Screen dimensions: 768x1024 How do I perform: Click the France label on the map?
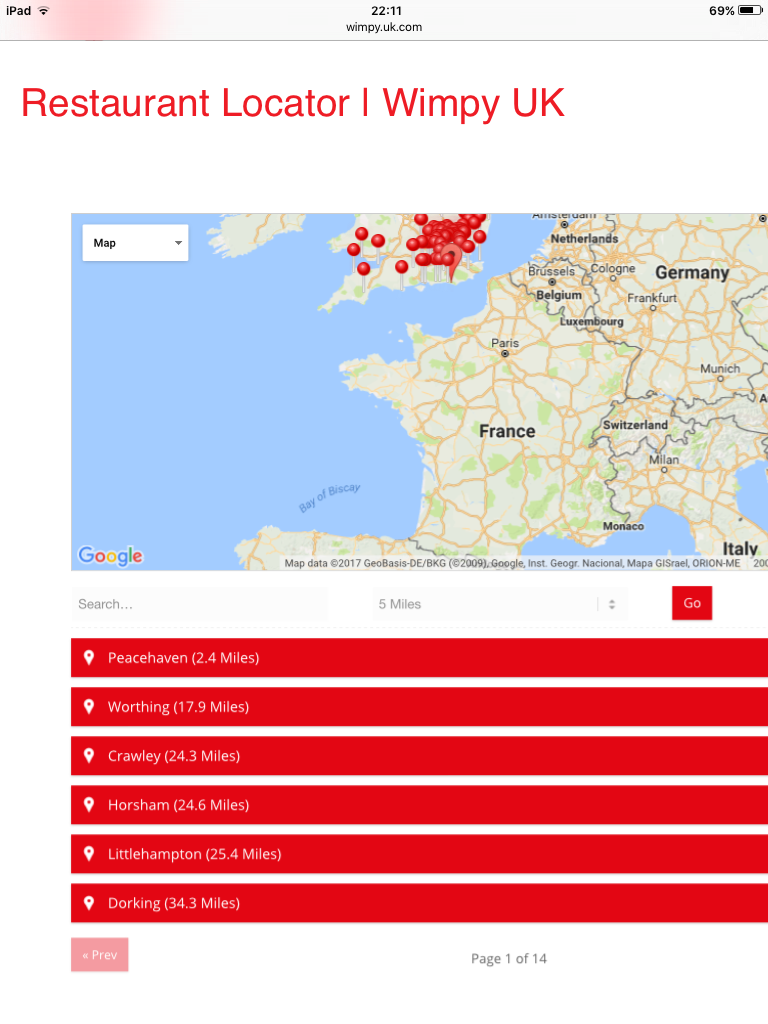pos(507,431)
